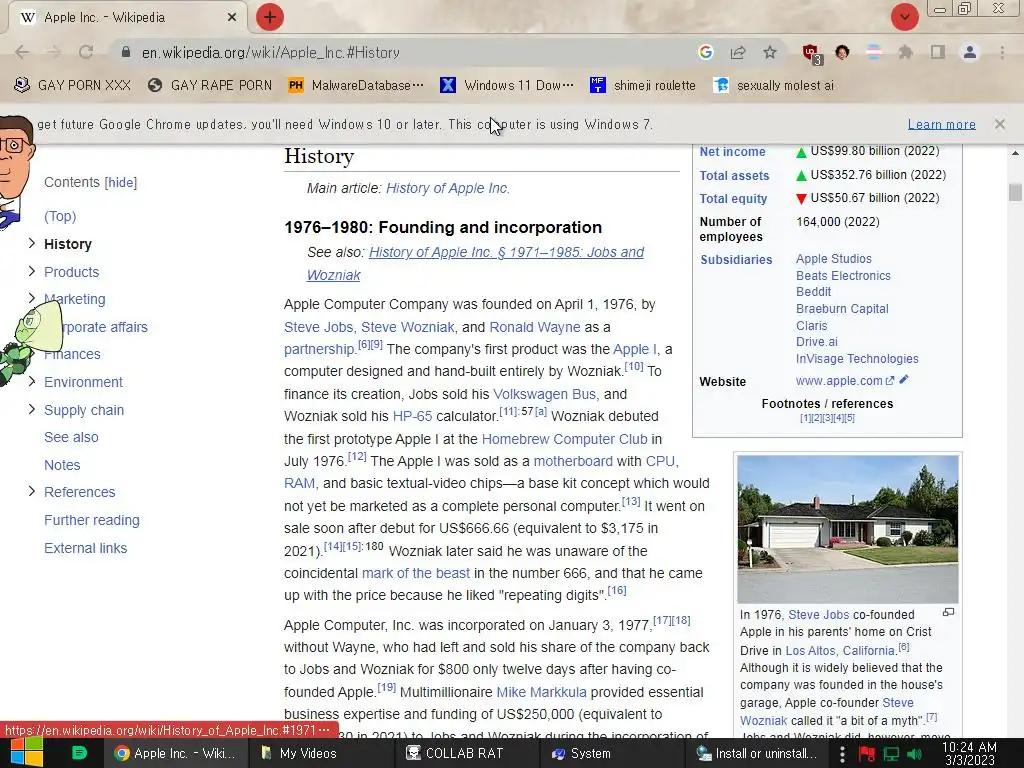Open the Windows Start button
1024x768 pixels.
coord(27,753)
